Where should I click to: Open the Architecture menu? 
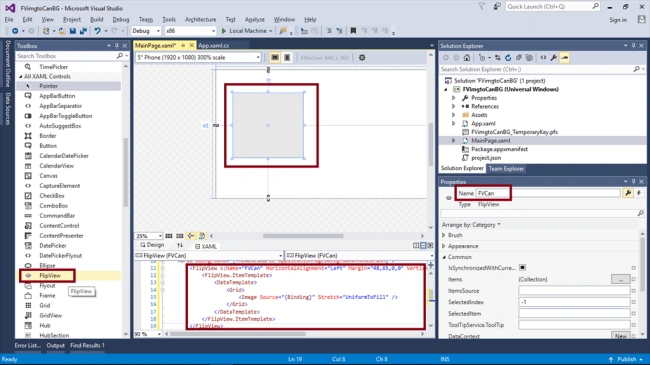(201, 19)
